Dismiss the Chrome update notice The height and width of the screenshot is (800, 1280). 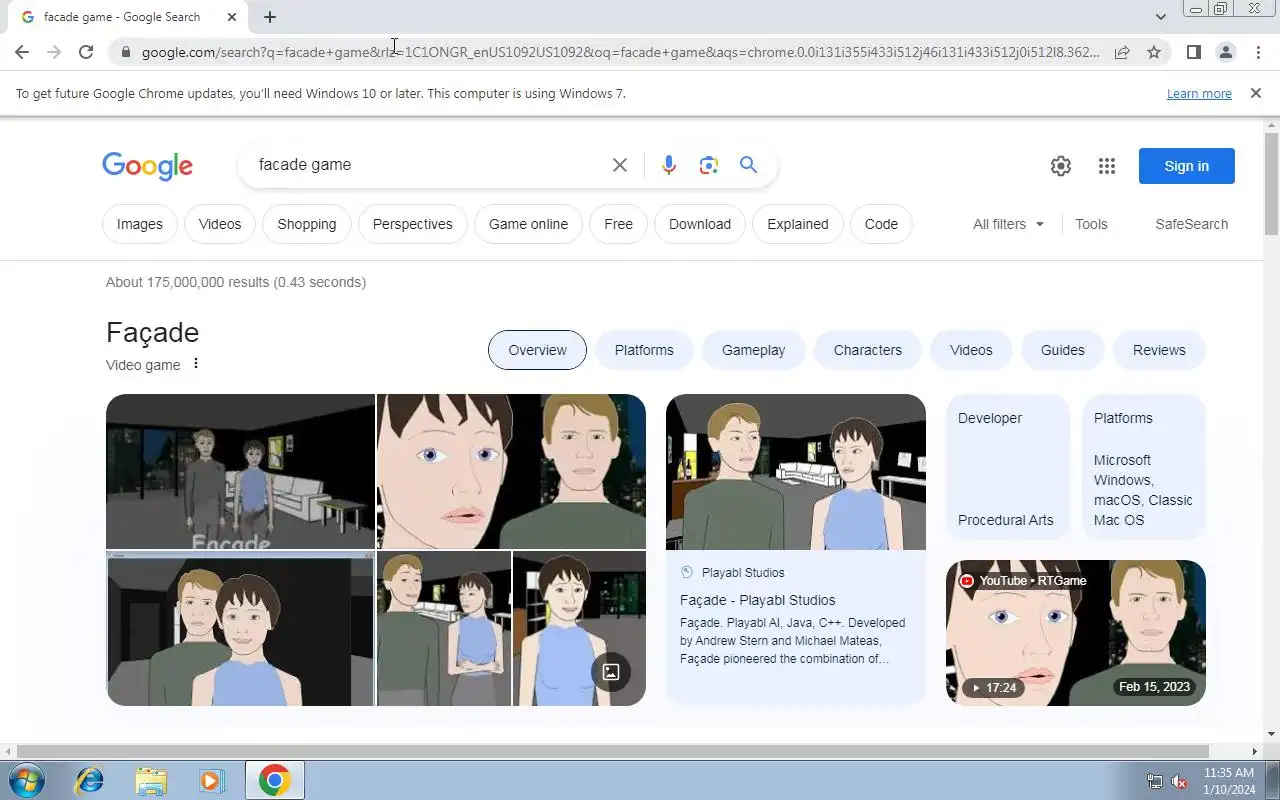tap(1255, 93)
